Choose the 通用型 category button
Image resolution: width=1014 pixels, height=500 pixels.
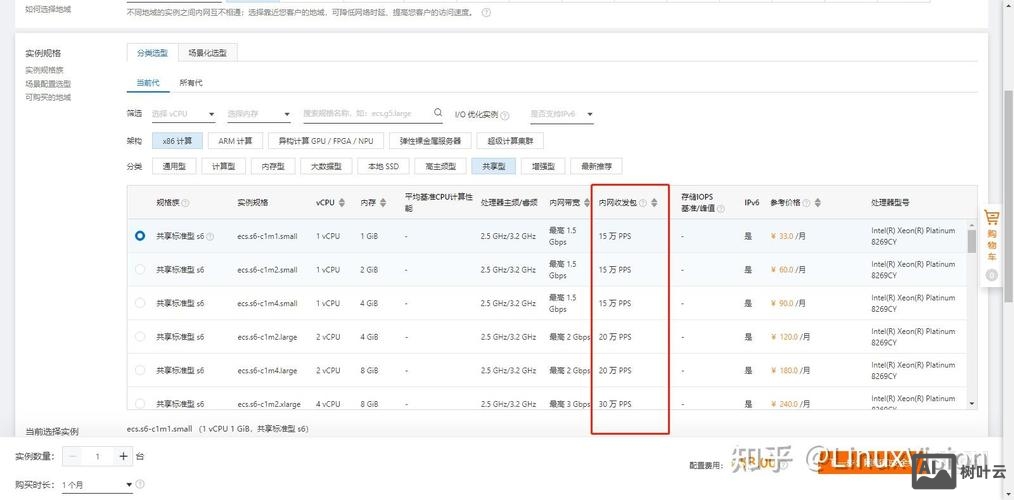pyautogui.click(x=174, y=166)
